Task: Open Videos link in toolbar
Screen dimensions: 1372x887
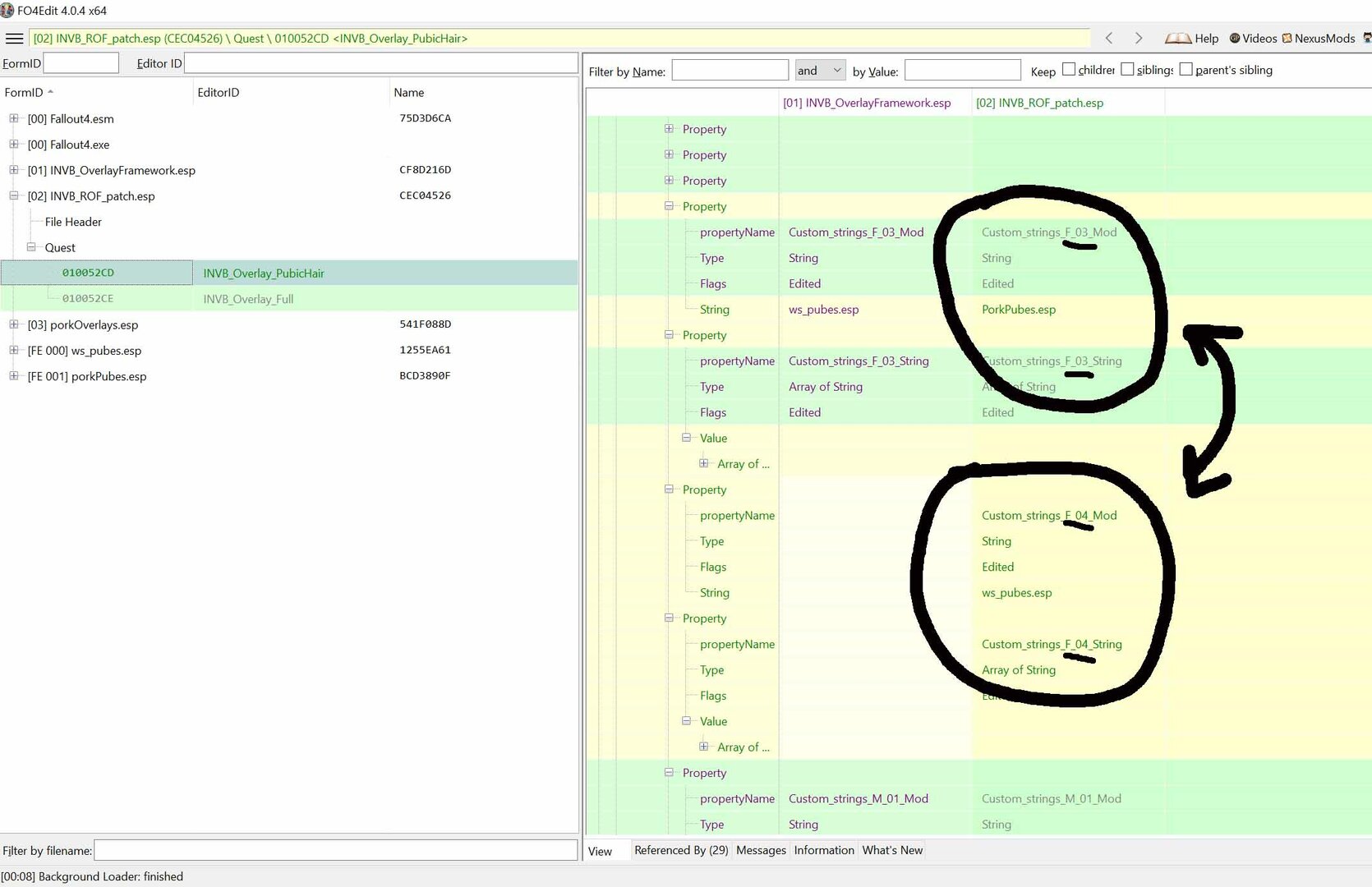Action: [1253, 39]
